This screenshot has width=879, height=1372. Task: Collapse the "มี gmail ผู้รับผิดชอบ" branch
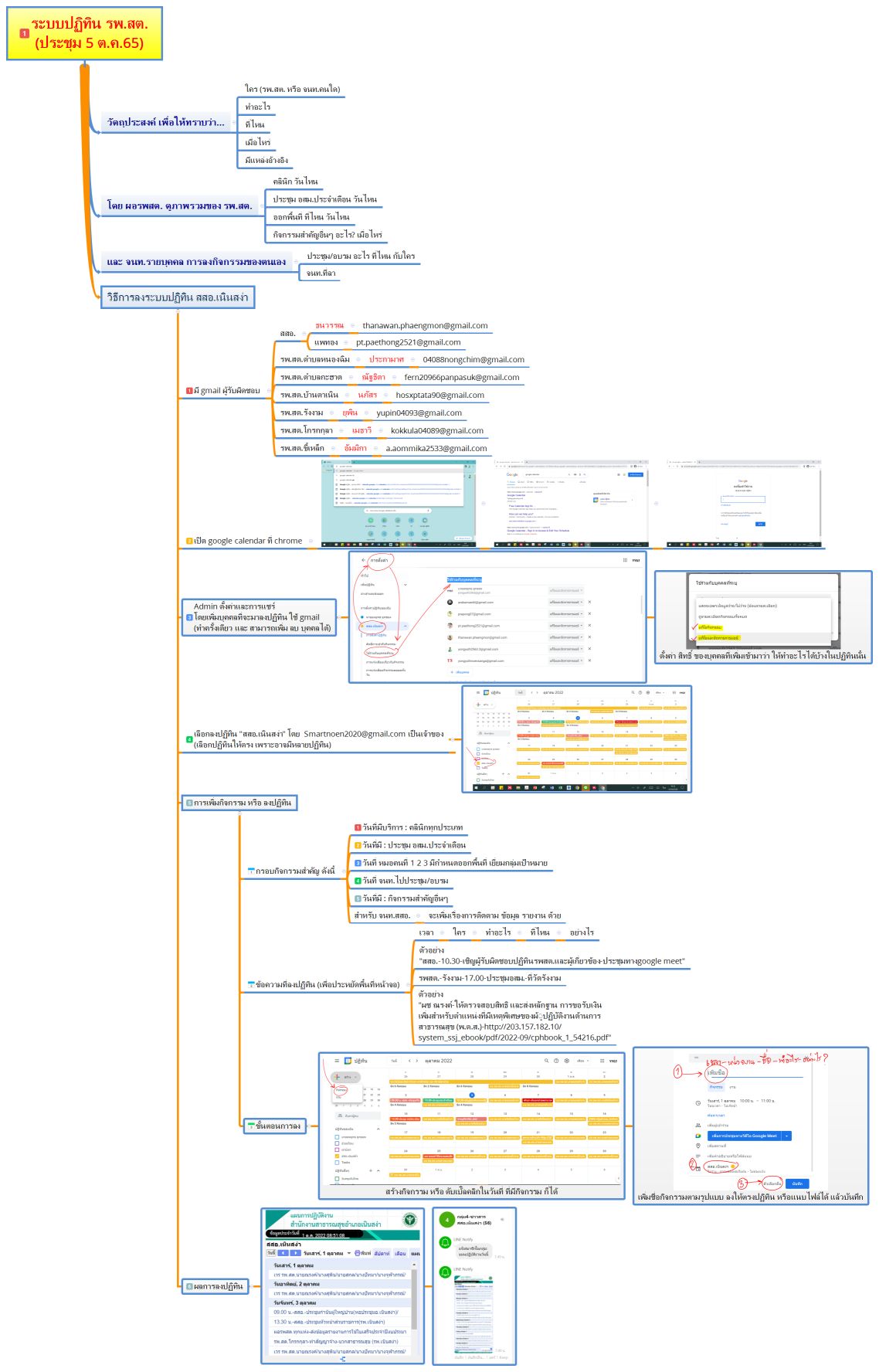tap(267, 391)
